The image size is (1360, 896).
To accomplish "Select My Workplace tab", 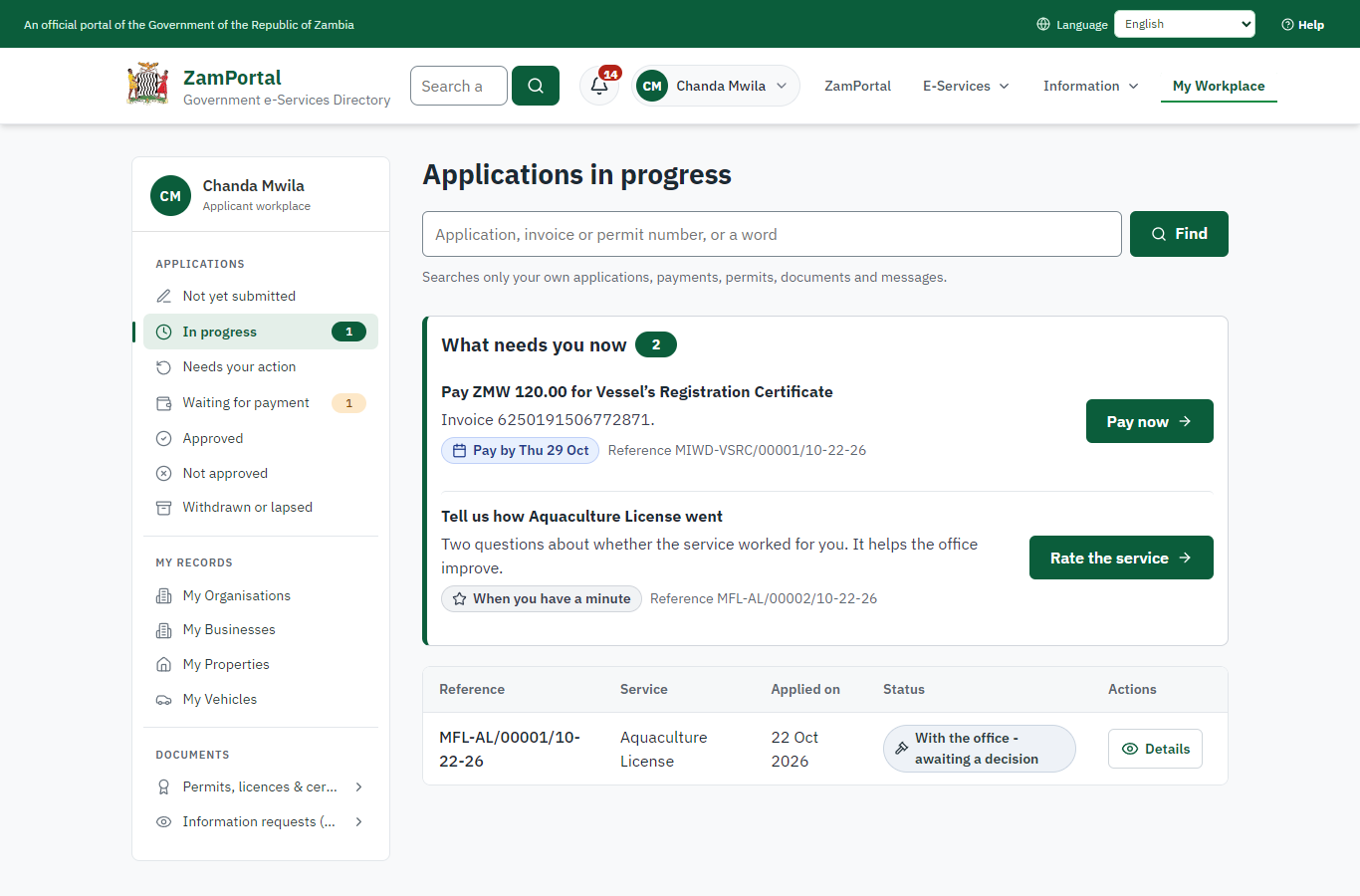I will coord(1219,86).
